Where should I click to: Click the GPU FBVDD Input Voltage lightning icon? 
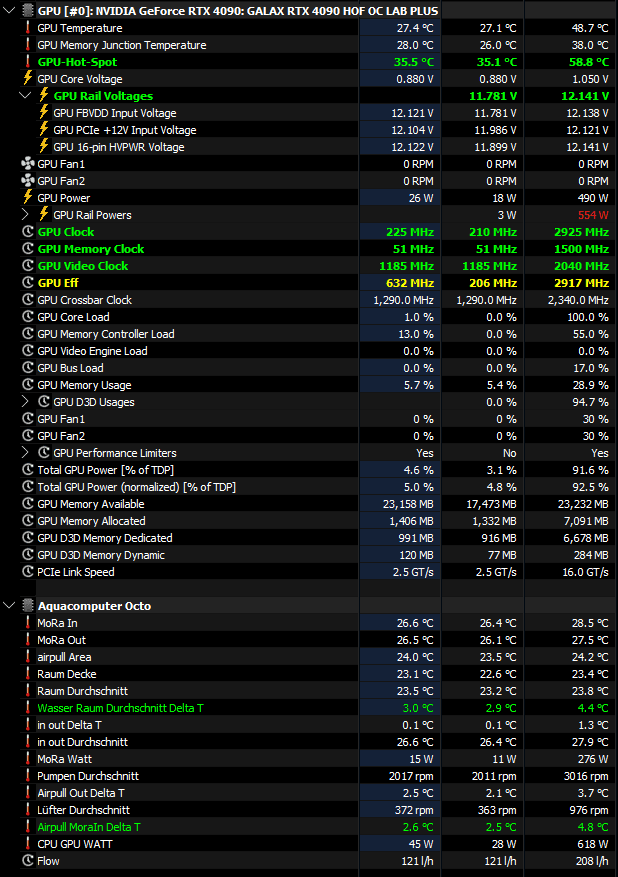point(44,112)
